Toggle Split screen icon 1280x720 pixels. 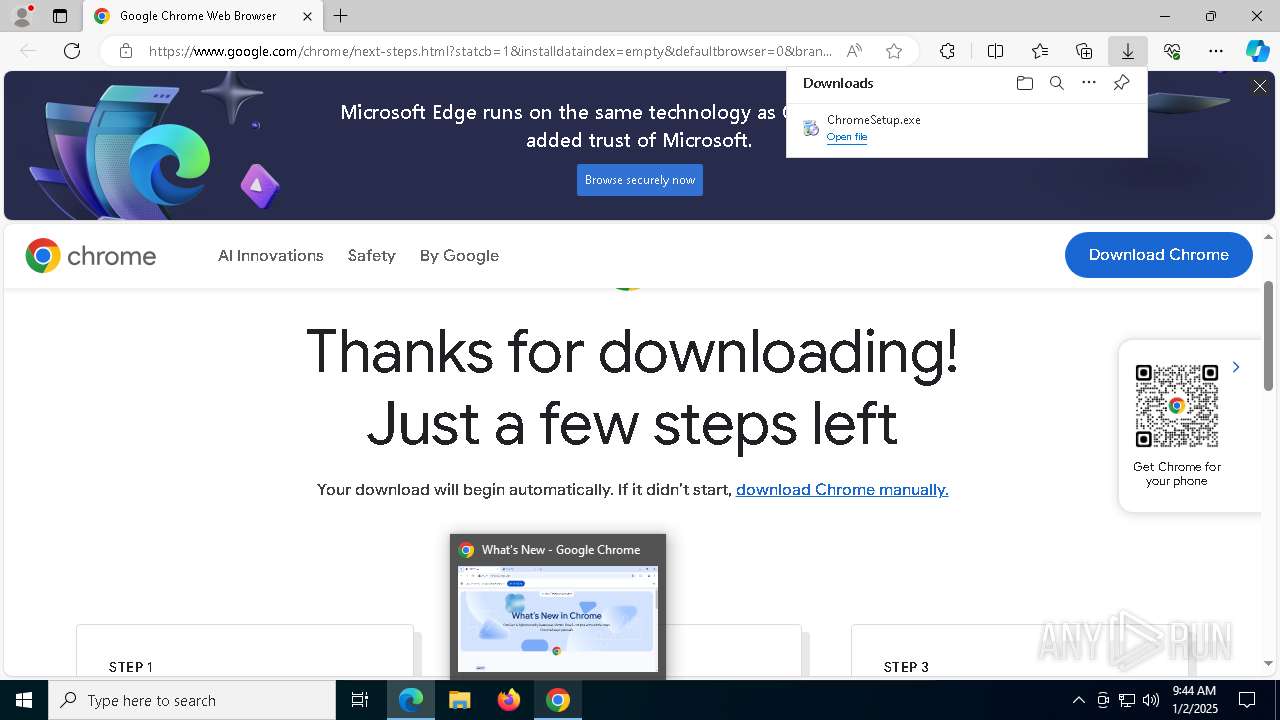tap(995, 51)
